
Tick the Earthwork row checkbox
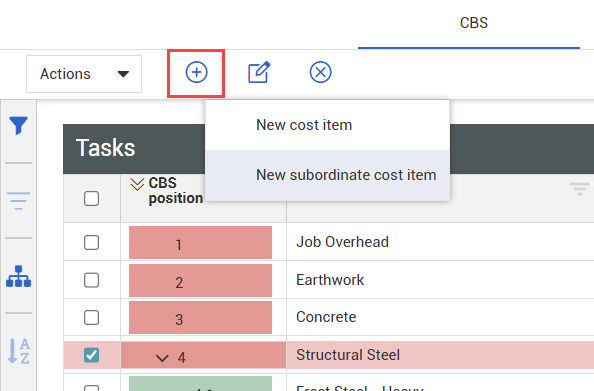pyautogui.click(x=91, y=280)
